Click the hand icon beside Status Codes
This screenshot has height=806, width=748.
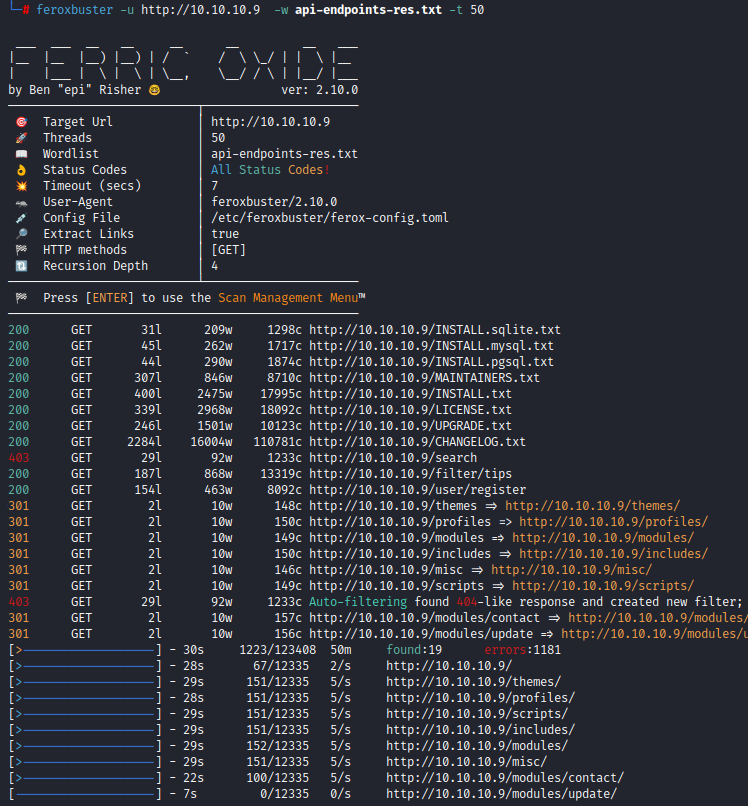21,170
